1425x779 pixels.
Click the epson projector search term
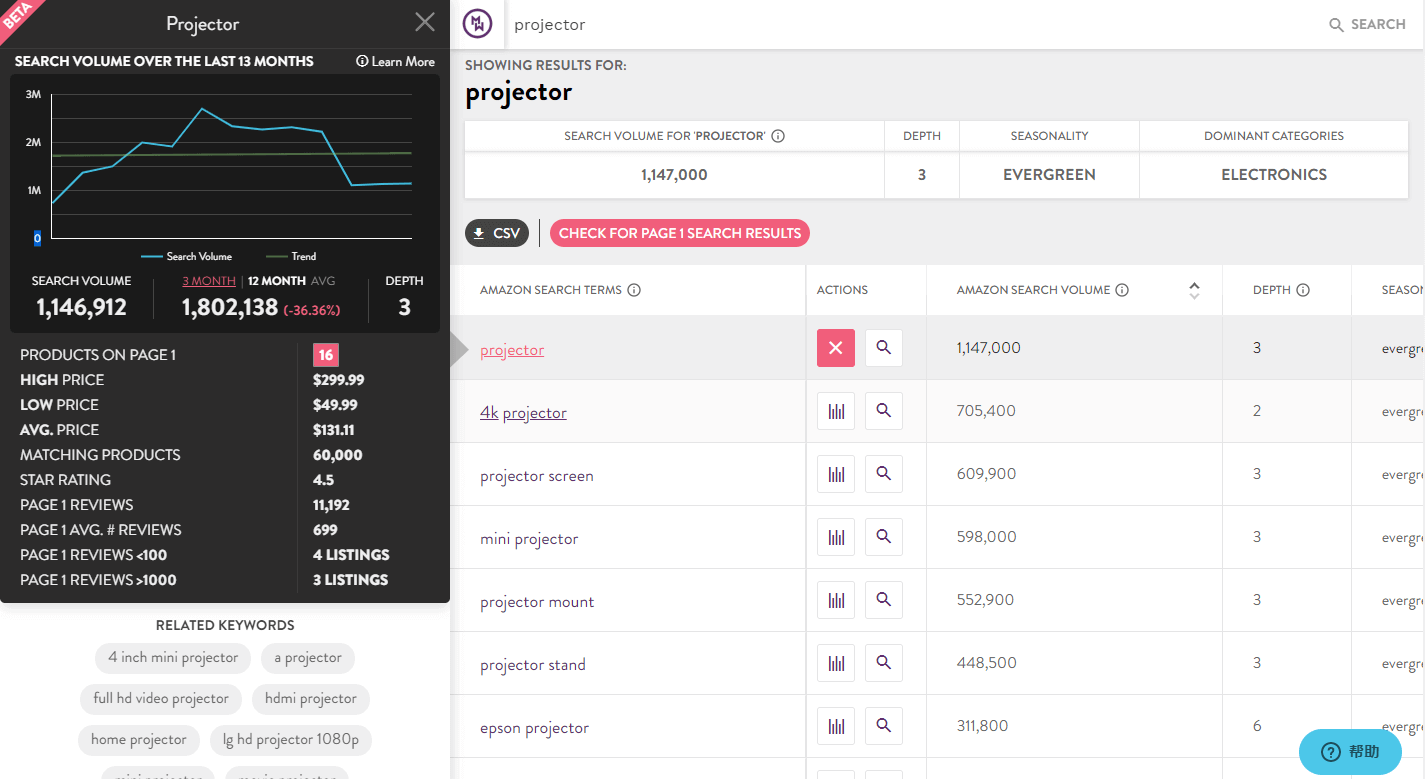535,728
